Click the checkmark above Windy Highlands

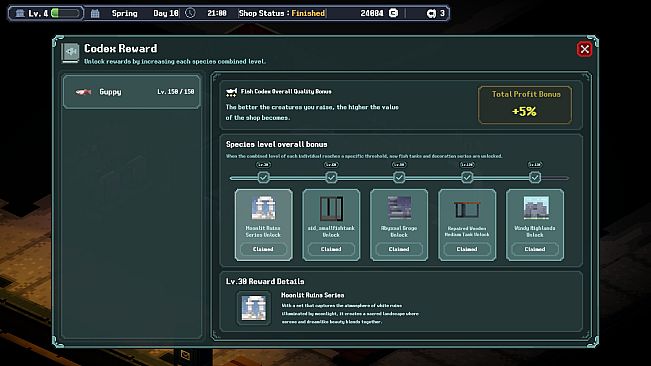coord(535,178)
